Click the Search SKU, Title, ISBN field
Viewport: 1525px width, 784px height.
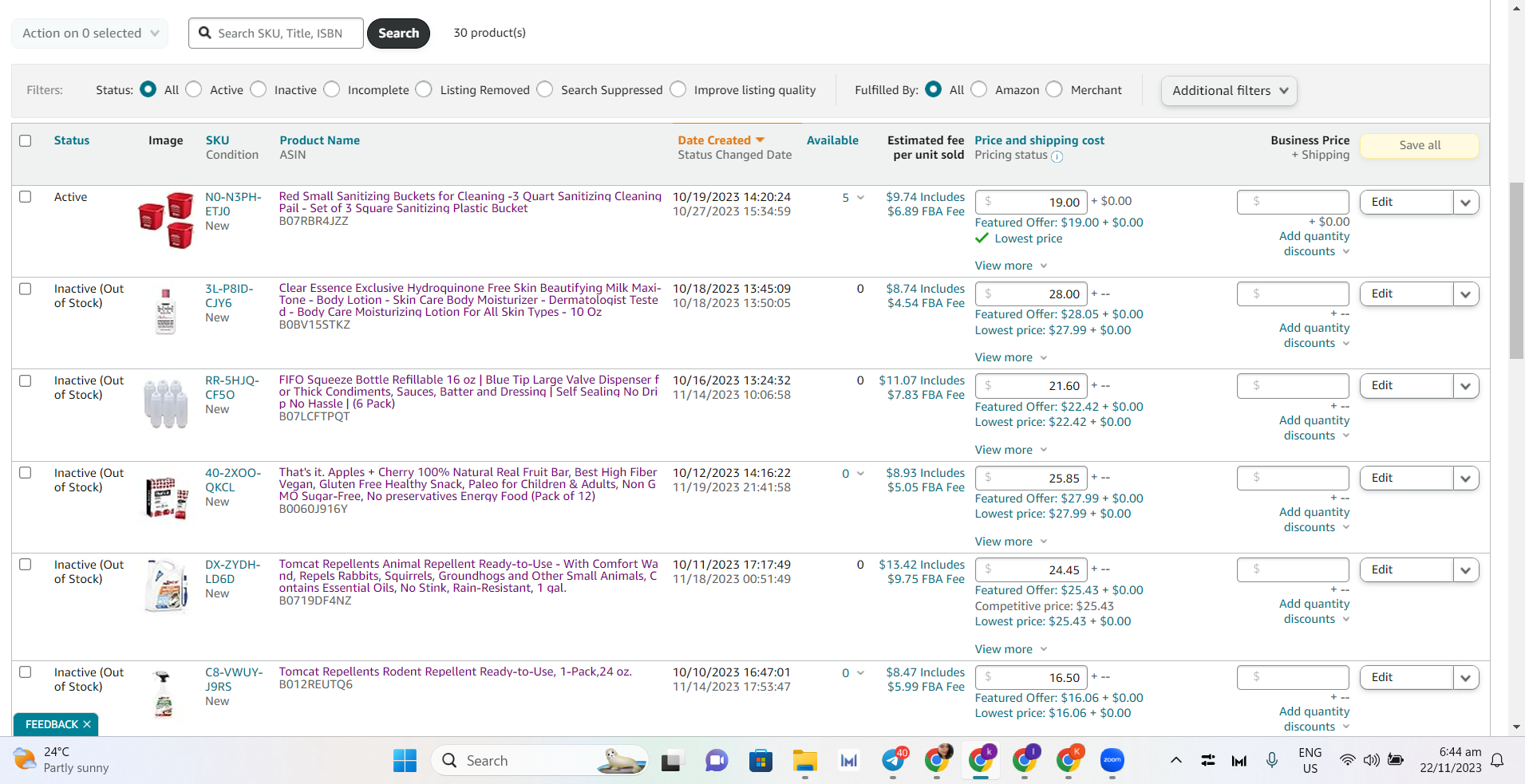click(x=276, y=33)
